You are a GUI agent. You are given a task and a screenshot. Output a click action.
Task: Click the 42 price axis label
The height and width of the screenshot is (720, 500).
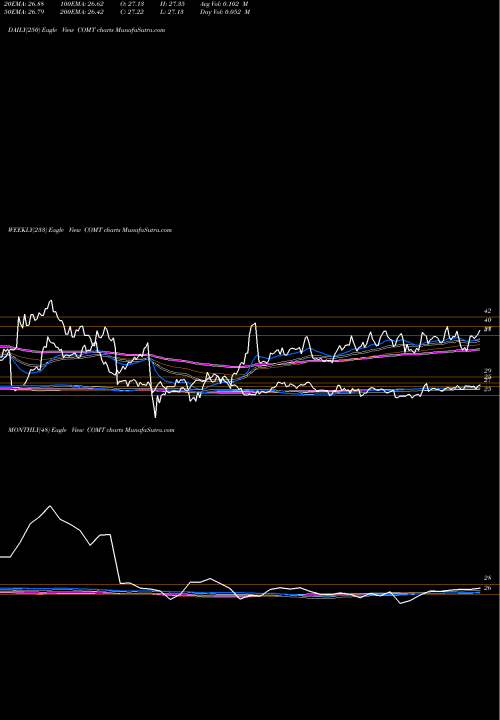pos(488,311)
